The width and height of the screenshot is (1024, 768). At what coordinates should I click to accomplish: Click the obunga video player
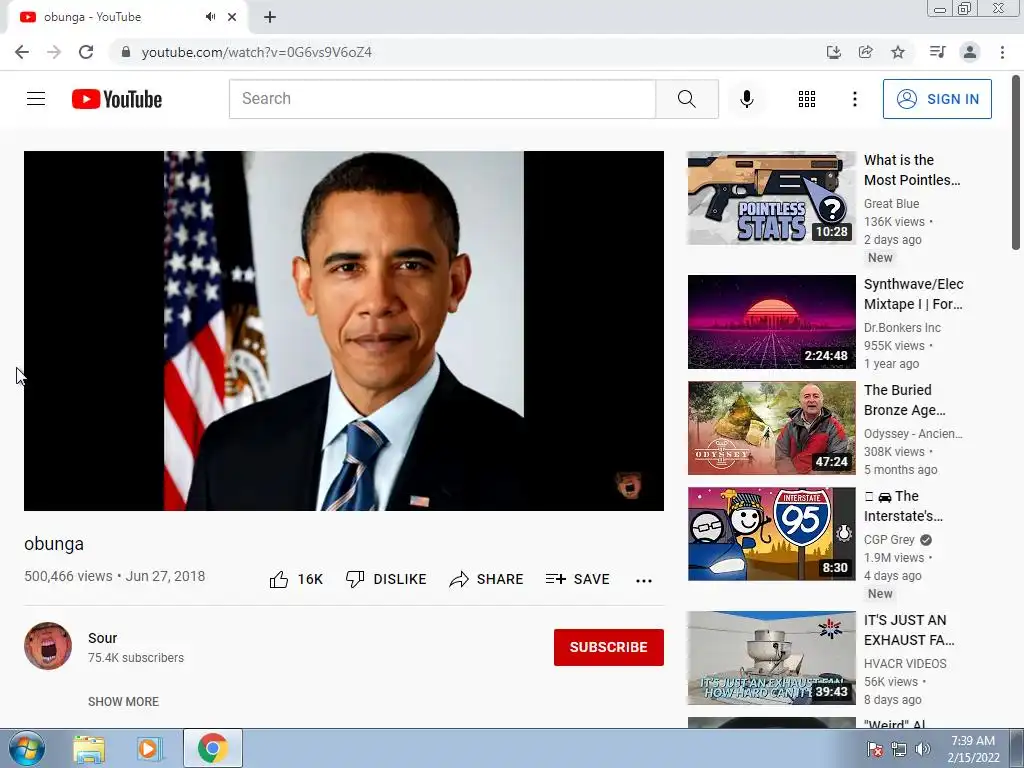[x=344, y=330]
